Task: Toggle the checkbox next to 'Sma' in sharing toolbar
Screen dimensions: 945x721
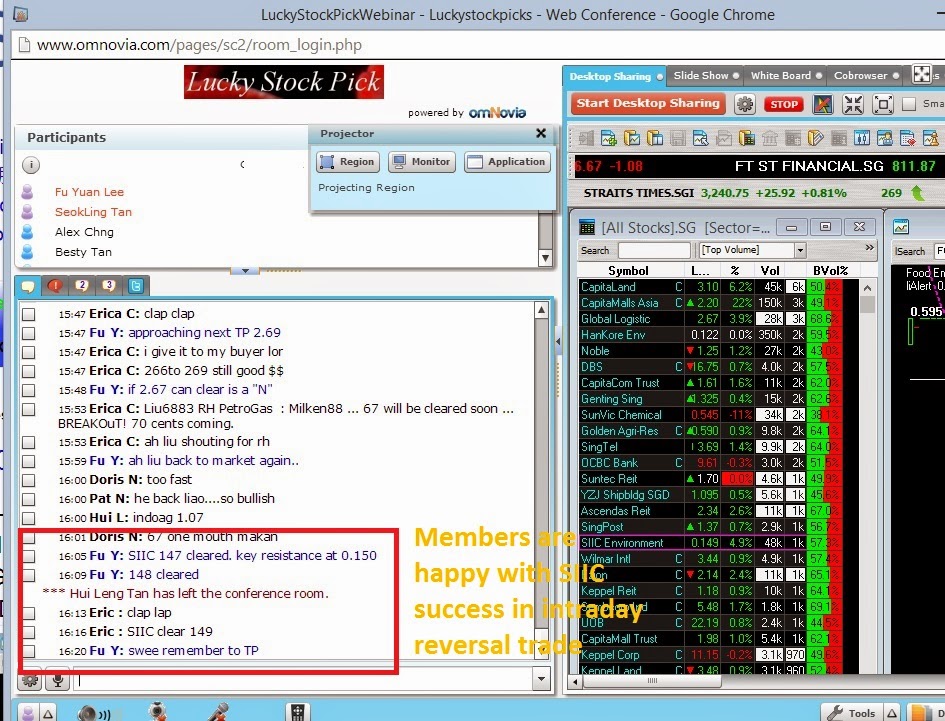Action: (x=909, y=104)
